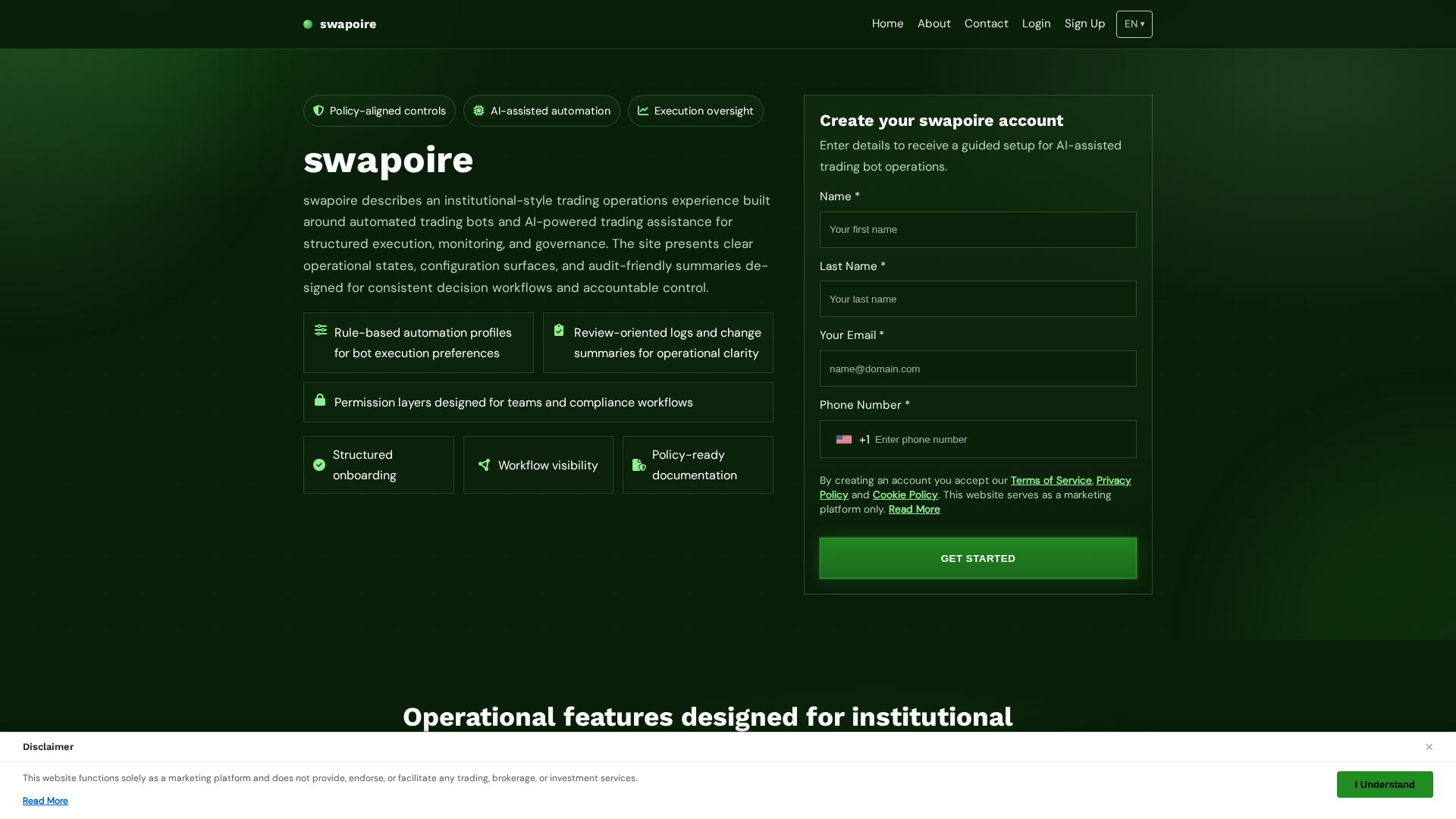Click the Review-oriented logs card text
The height and width of the screenshot is (819, 1456).
coord(667,343)
